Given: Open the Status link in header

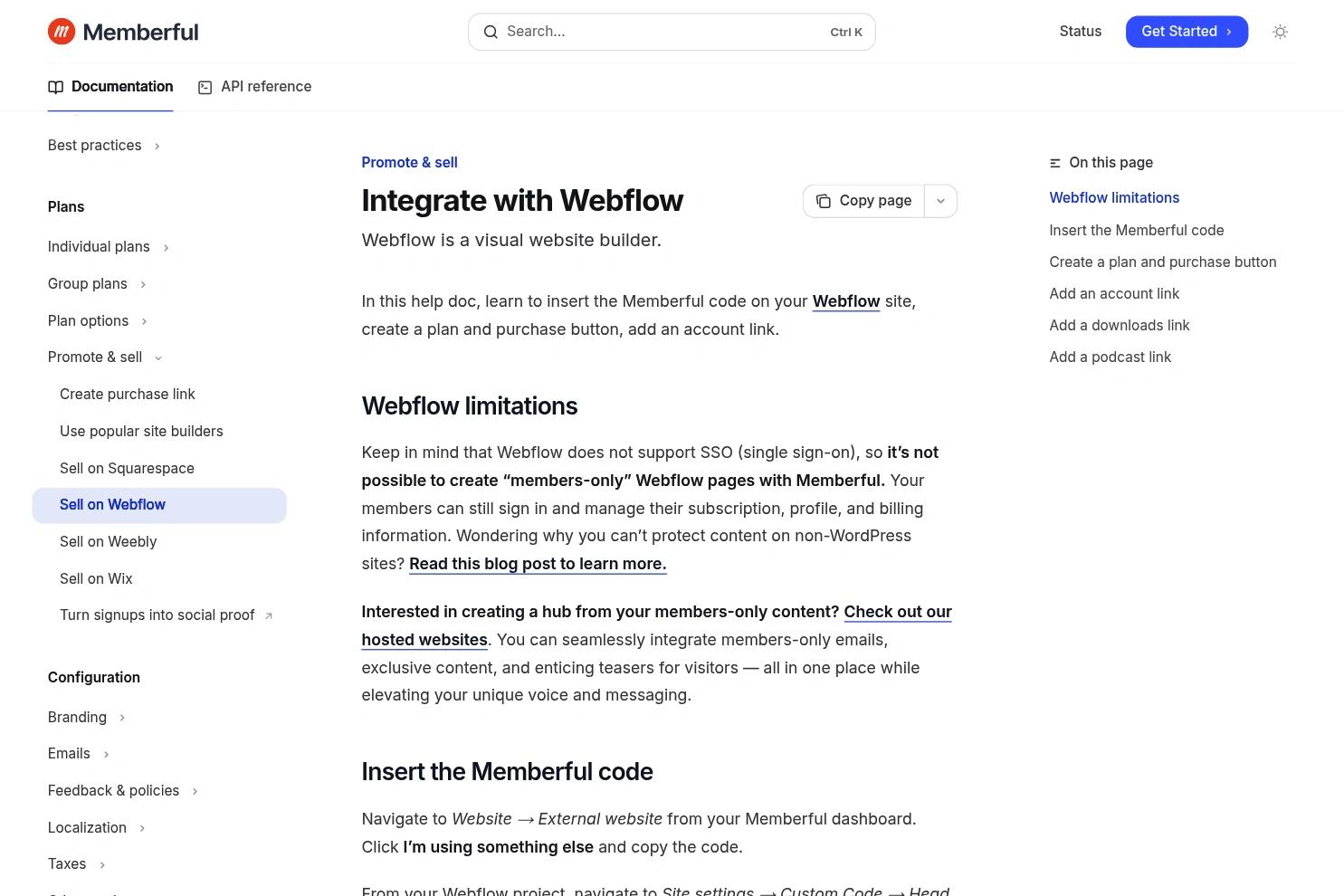Looking at the screenshot, I should [x=1081, y=32].
